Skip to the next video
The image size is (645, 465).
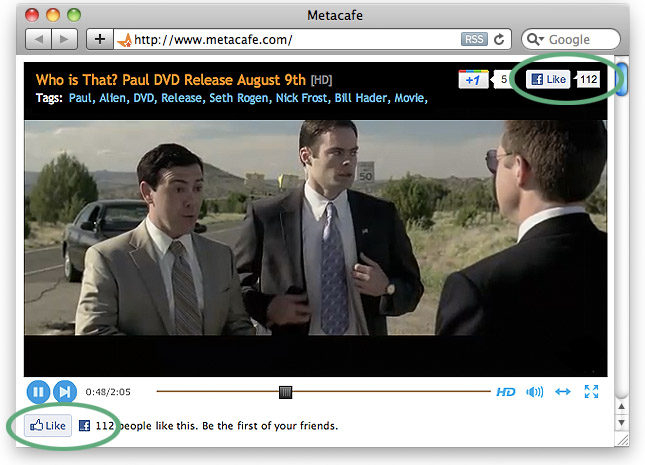(x=65, y=392)
